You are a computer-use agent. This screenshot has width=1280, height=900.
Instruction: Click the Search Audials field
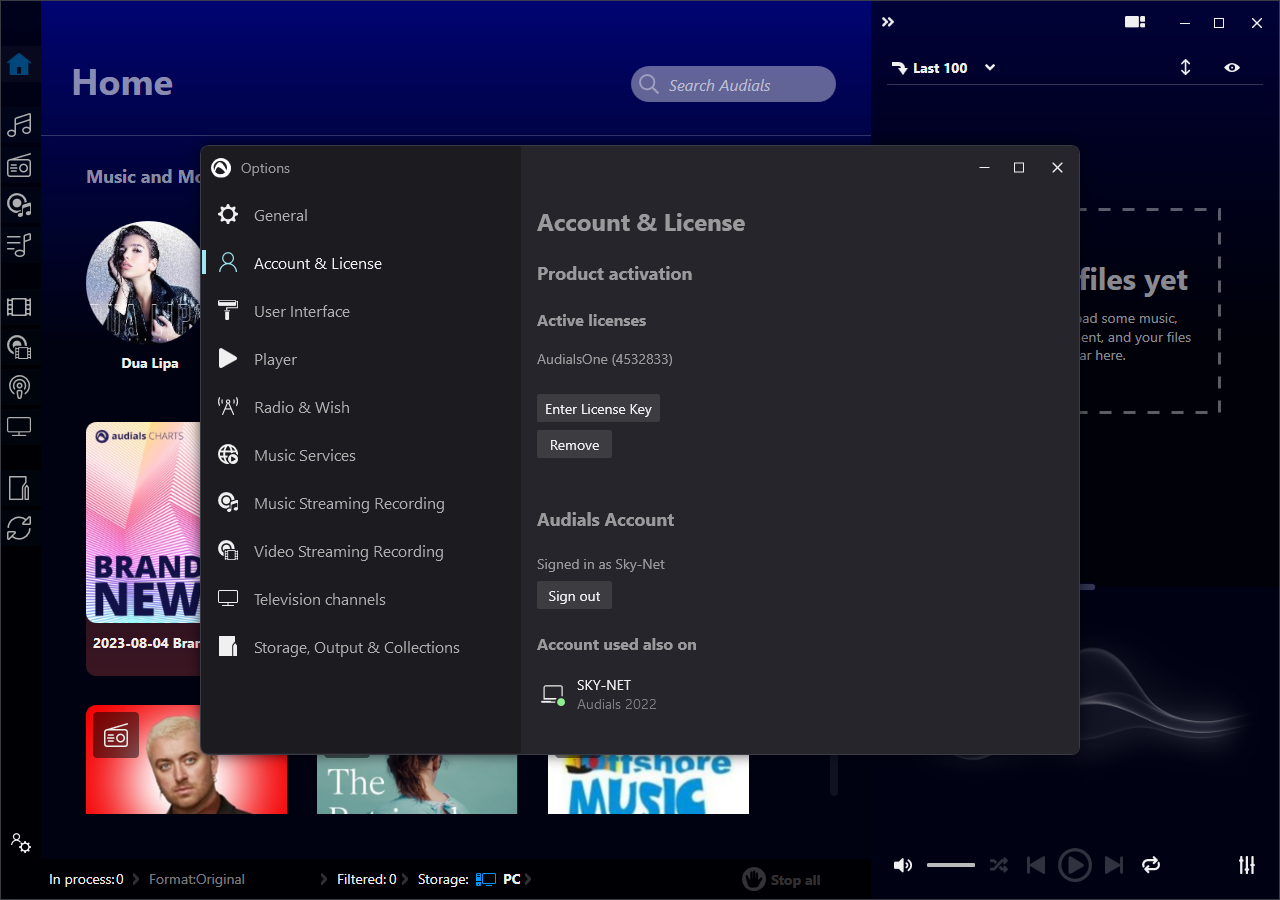coord(733,84)
